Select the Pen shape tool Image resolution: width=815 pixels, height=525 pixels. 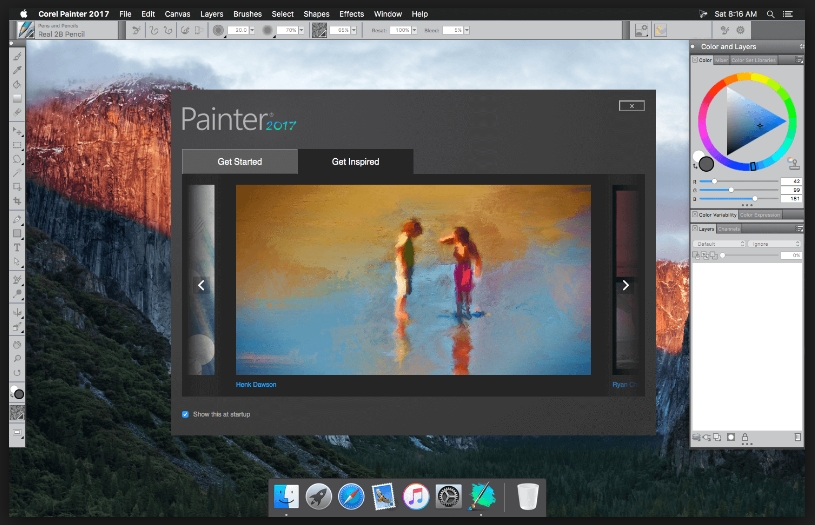click(17, 219)
